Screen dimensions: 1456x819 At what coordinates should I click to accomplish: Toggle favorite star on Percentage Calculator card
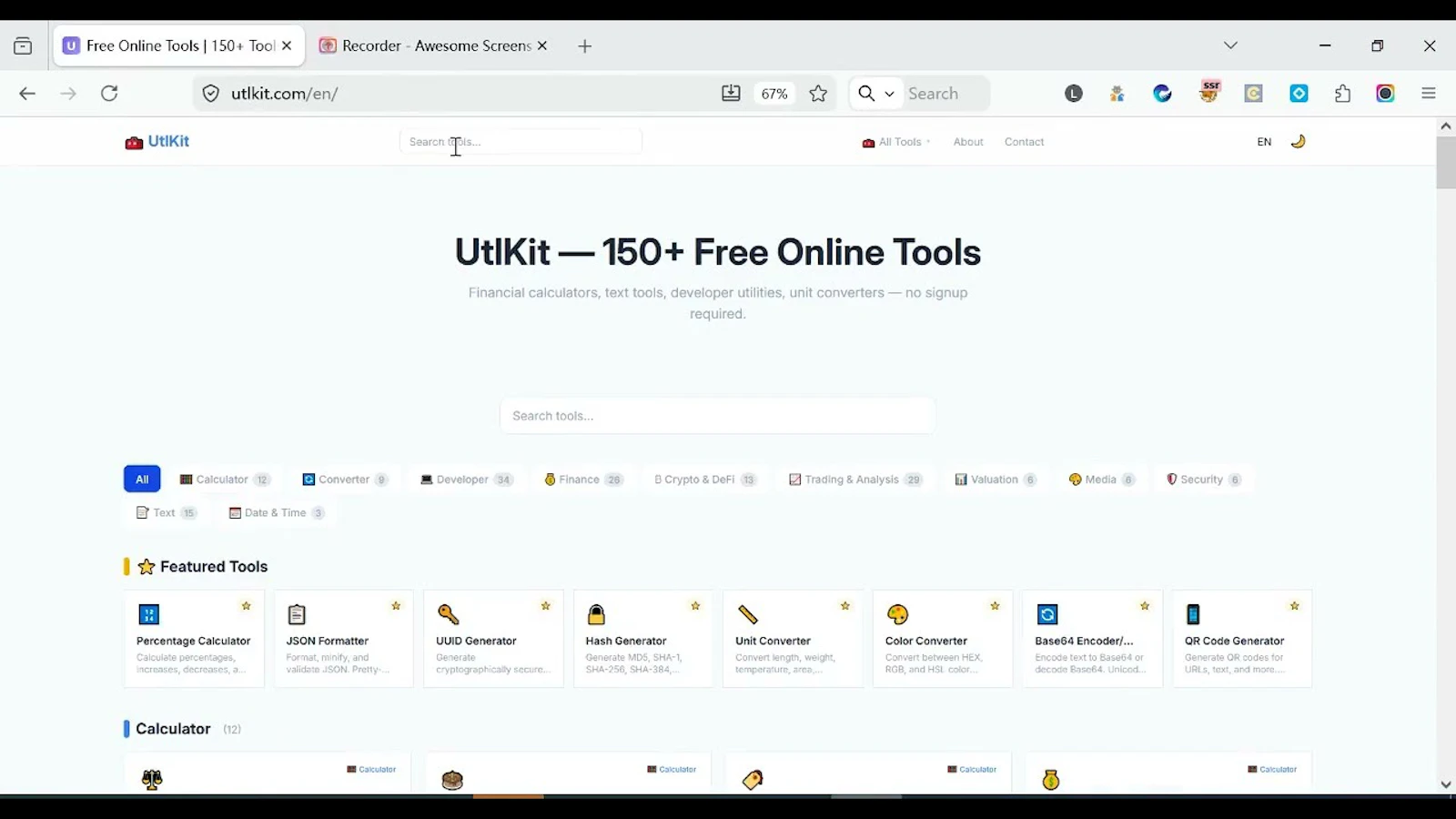tap(246, 606)
